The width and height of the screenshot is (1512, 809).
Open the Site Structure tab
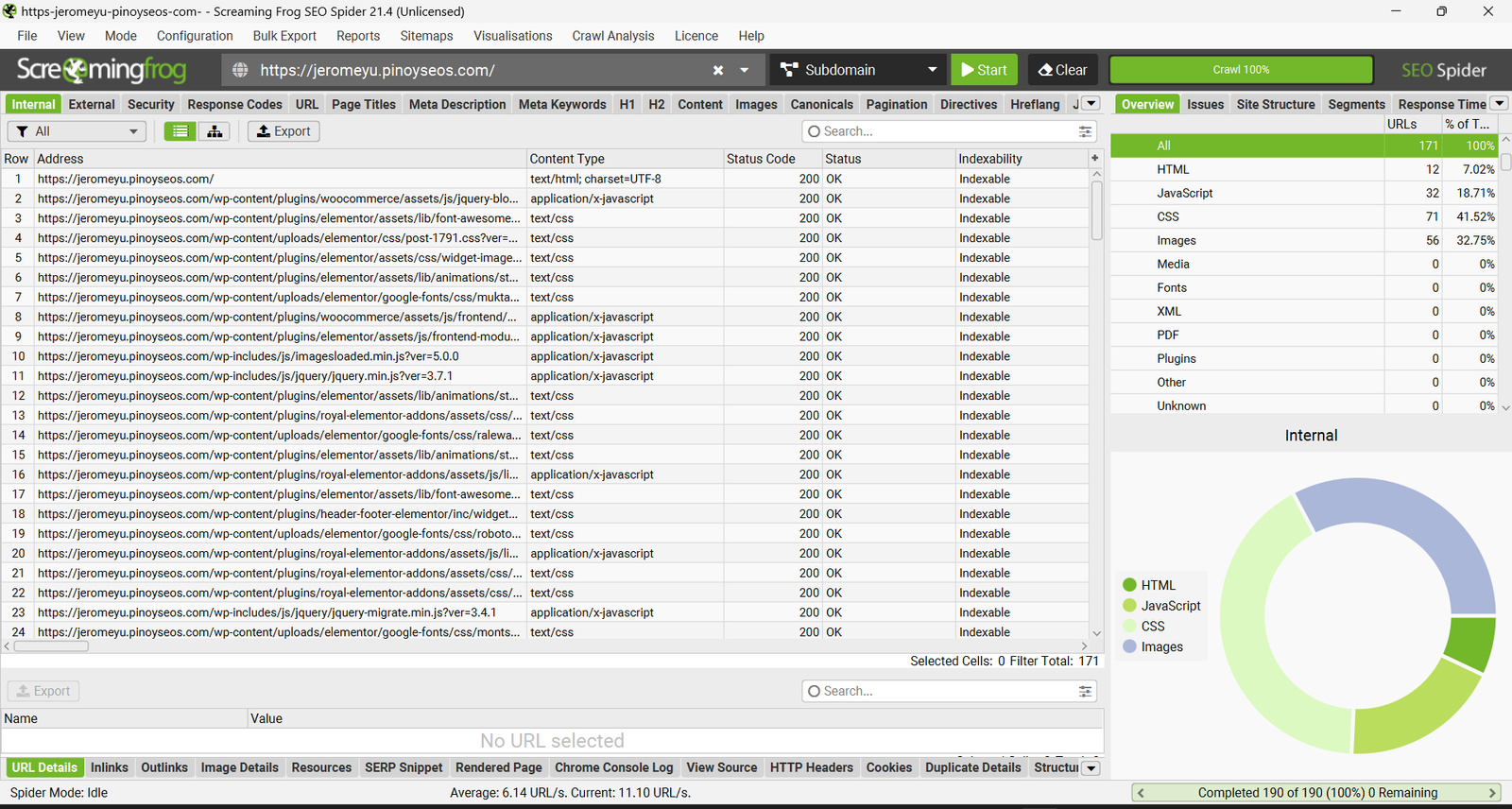point(1276,104)
